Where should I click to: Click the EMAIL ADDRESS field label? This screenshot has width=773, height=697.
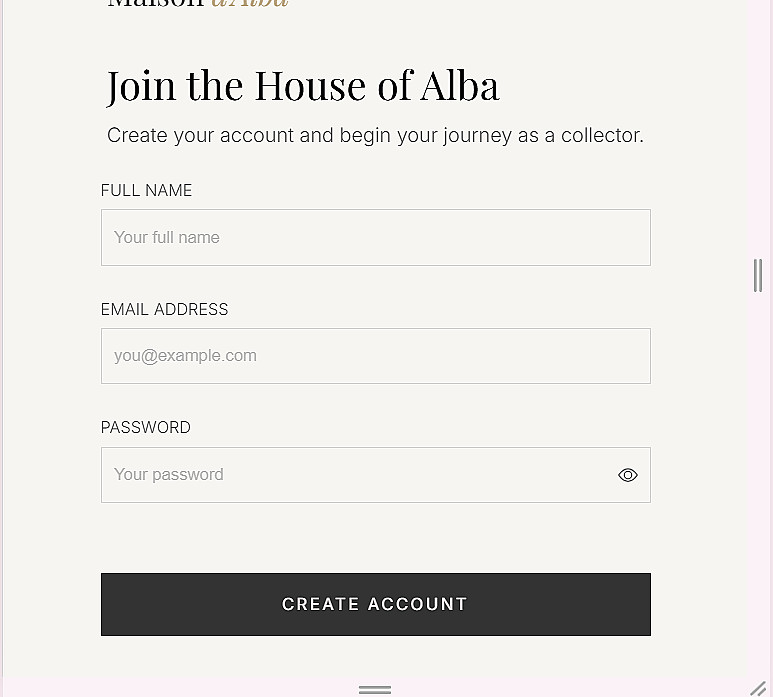pyautogui.click(x=164, y=310)
